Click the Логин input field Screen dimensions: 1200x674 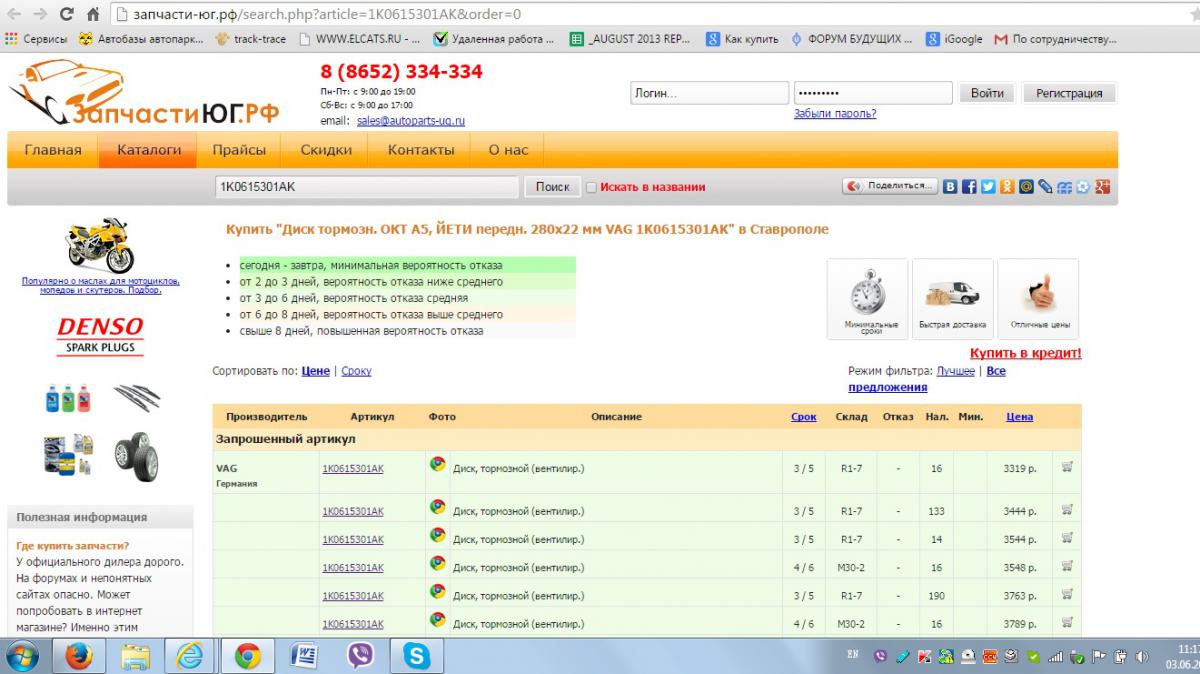[709, 93]
